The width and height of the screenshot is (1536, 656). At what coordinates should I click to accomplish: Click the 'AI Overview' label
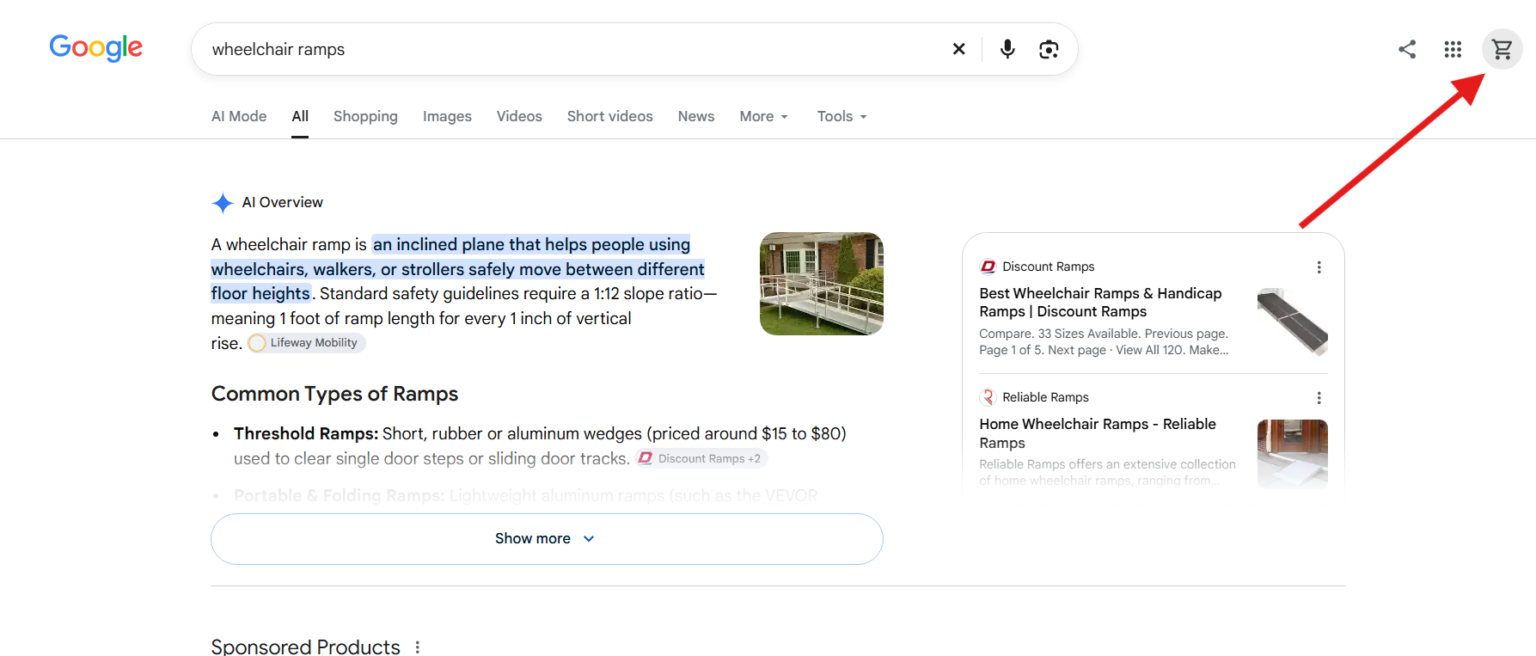282,203
